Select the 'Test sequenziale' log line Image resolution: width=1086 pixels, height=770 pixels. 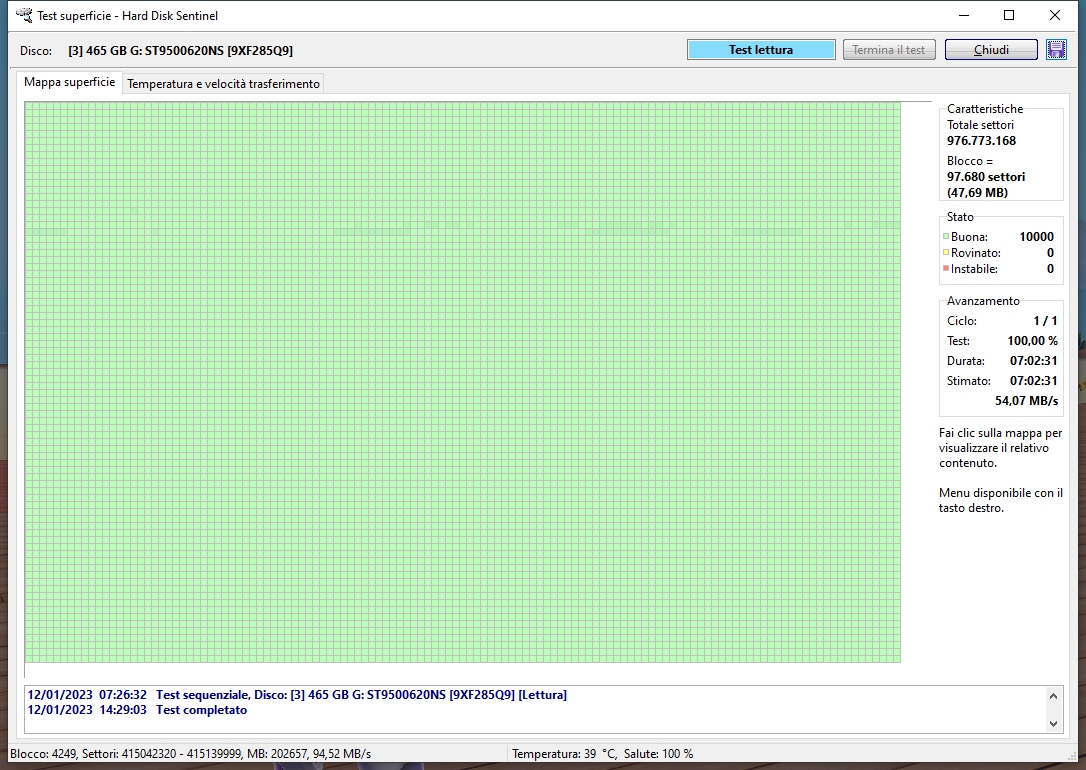[297, 695]
